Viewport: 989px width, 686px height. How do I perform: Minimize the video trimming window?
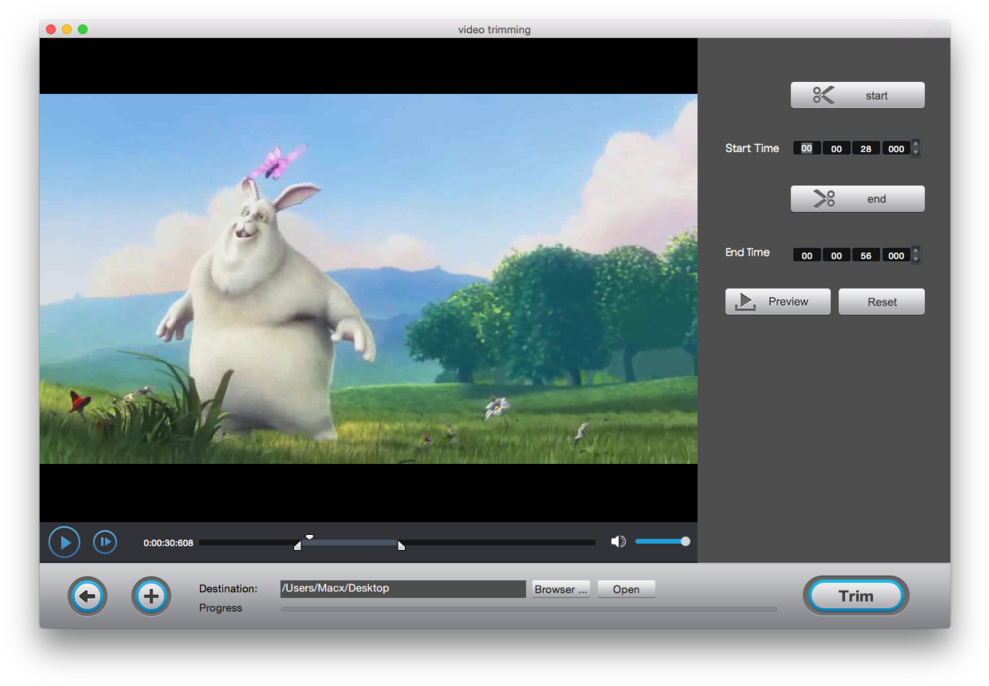(x=67, y=29)
